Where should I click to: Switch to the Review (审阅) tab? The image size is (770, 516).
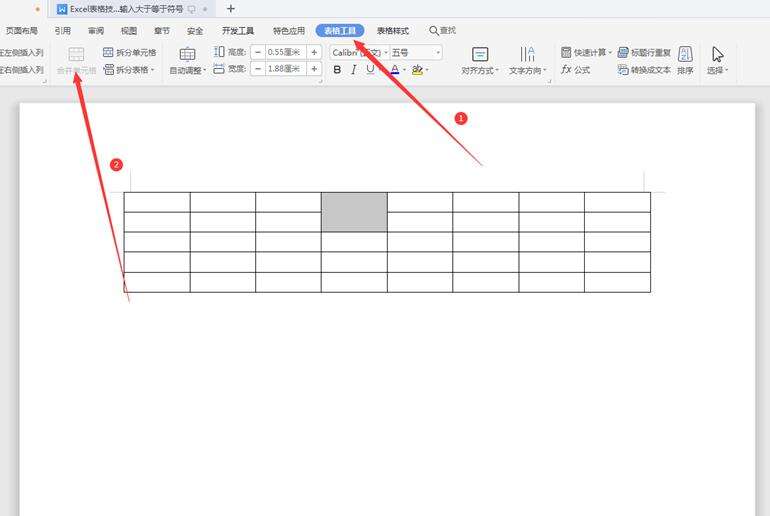96,30
